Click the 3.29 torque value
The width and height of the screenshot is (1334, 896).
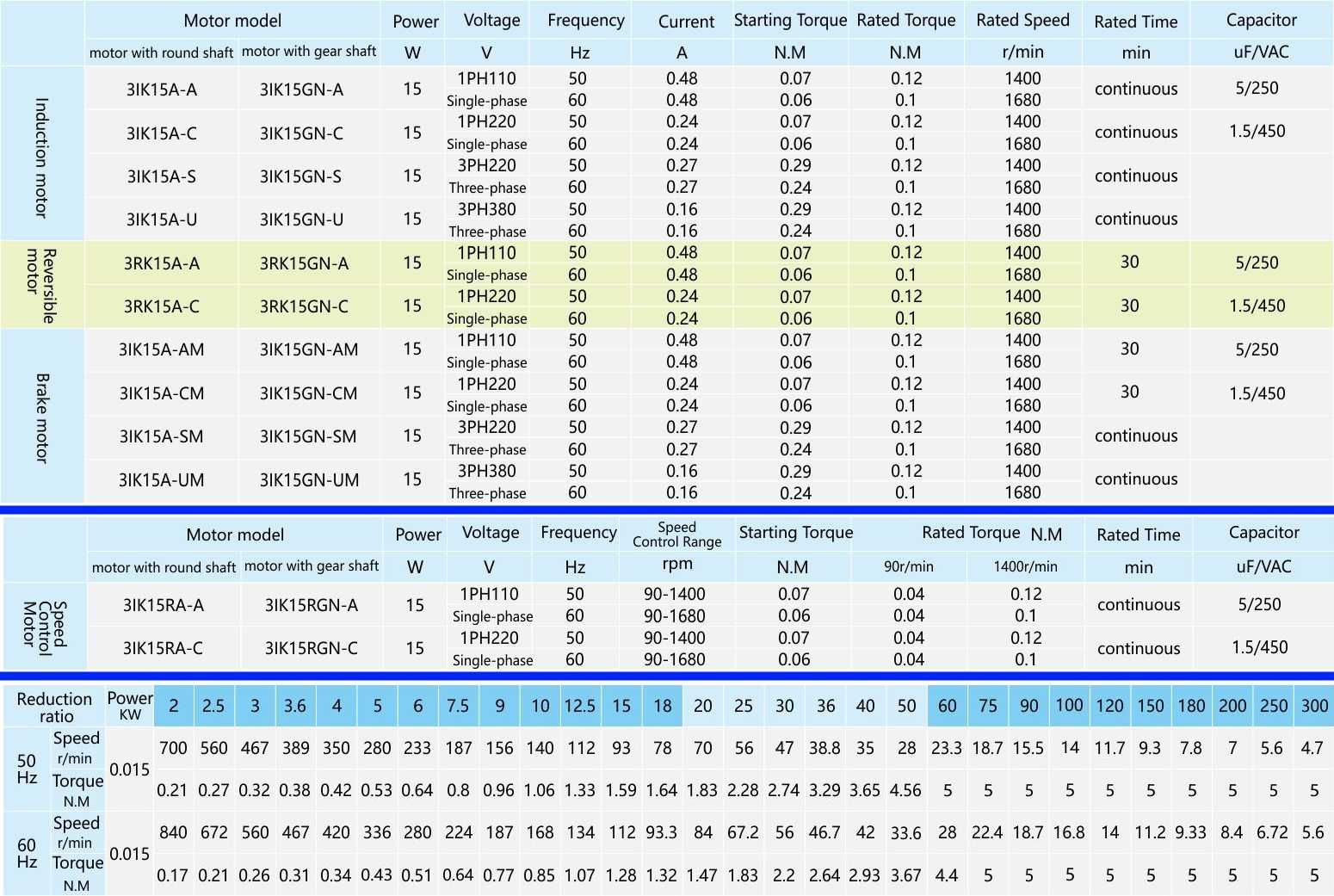(824, 790)
